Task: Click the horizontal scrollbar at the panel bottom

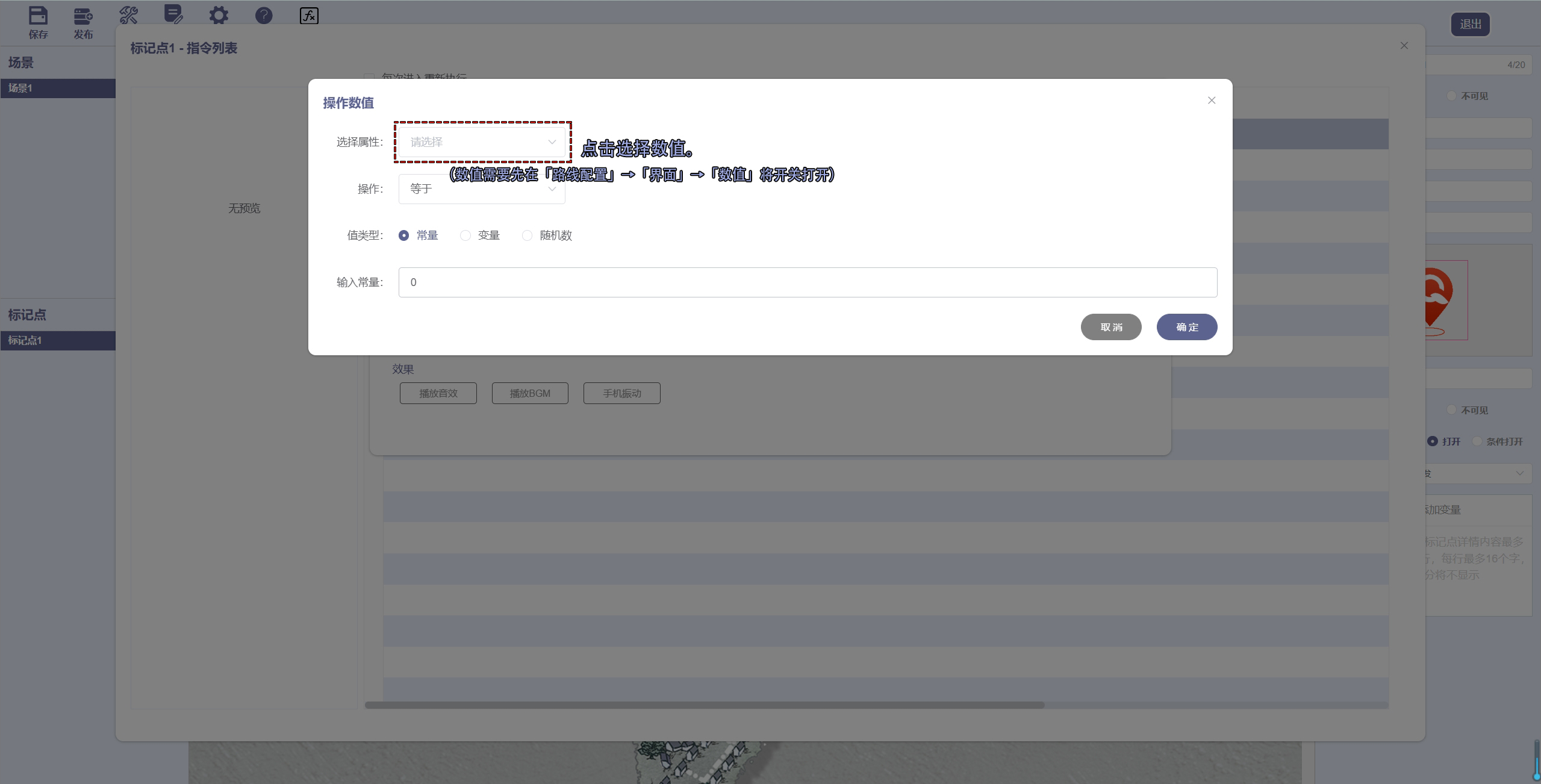Action: point(705,705)
